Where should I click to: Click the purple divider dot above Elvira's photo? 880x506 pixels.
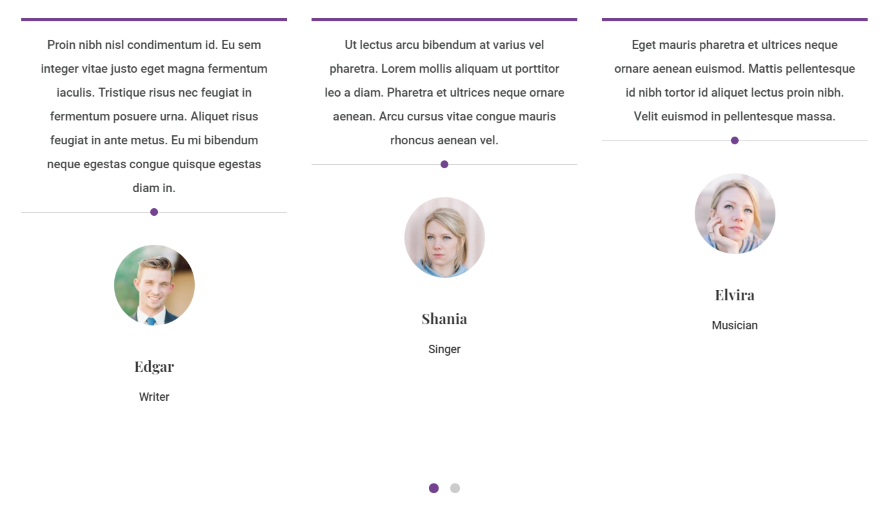pos(735,140)
